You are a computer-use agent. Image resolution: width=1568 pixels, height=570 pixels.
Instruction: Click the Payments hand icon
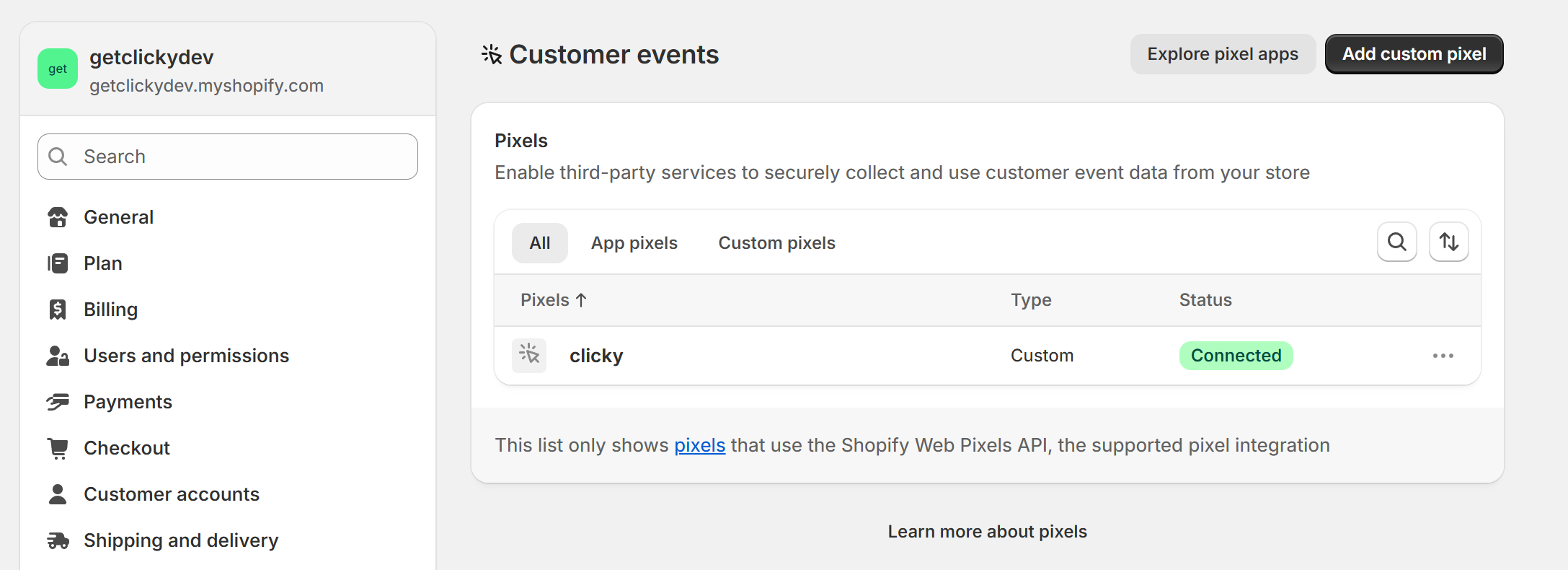58,402
